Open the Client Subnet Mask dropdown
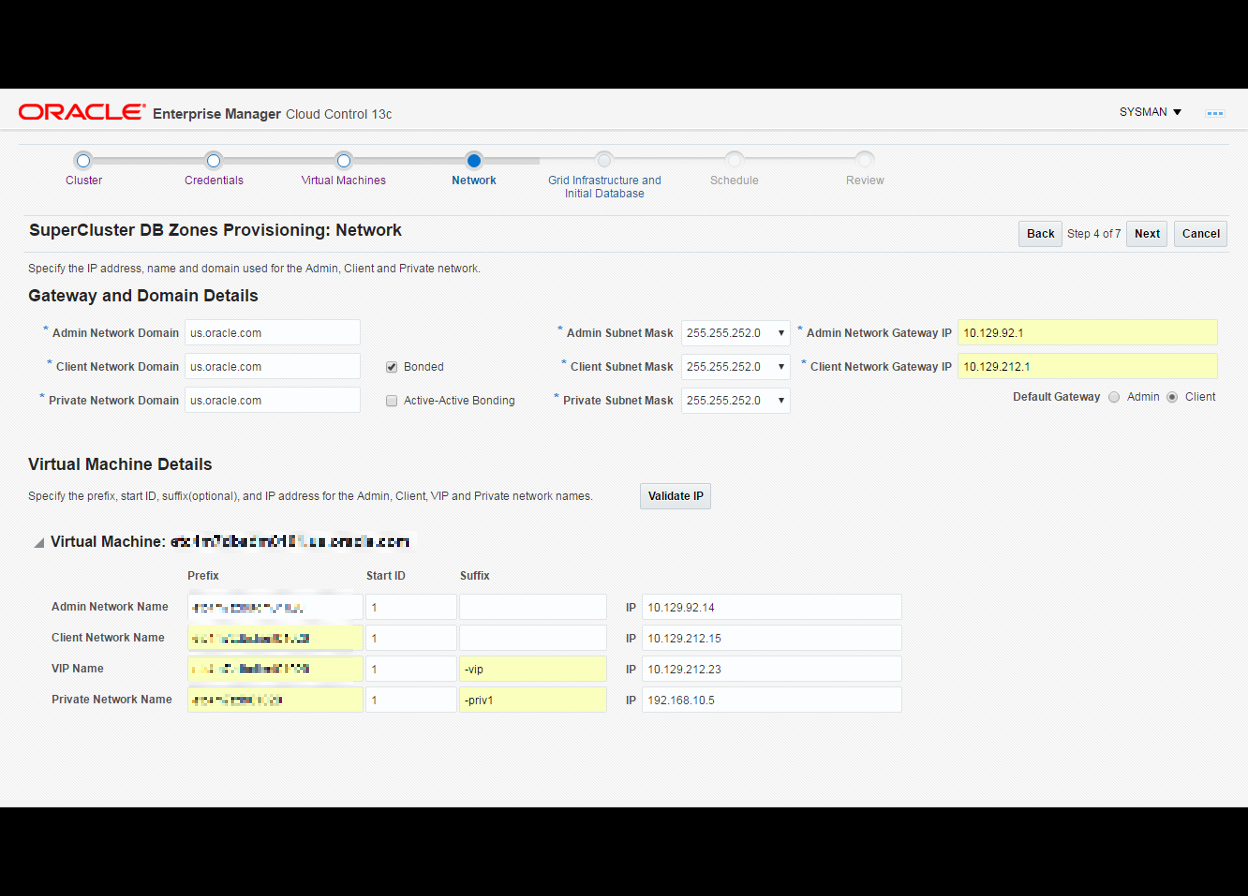 [x=736, y=367]
